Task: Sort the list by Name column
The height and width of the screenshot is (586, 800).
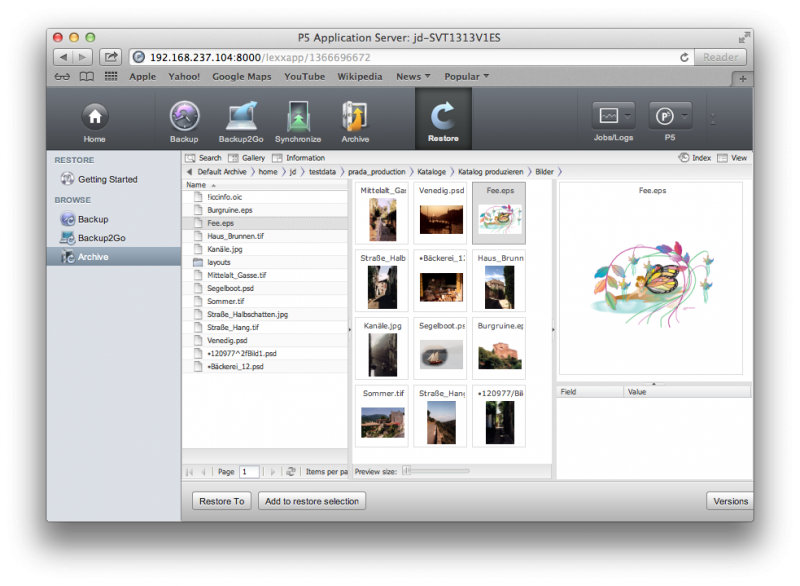Action: pos(265,185)
